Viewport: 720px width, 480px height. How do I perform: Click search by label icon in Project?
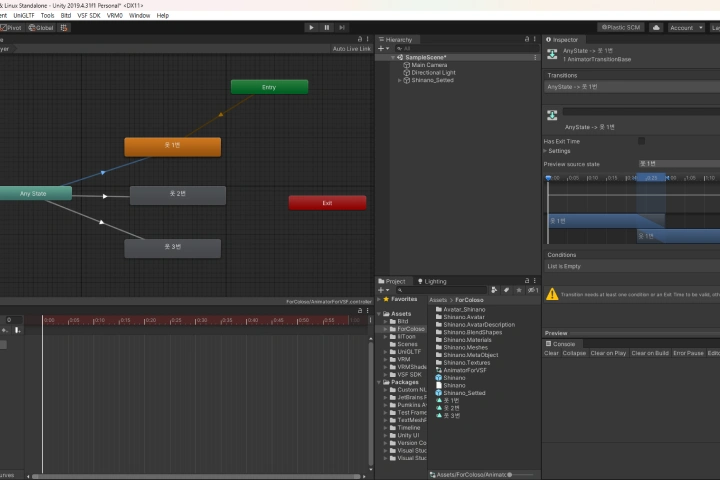tap(506, 290)
